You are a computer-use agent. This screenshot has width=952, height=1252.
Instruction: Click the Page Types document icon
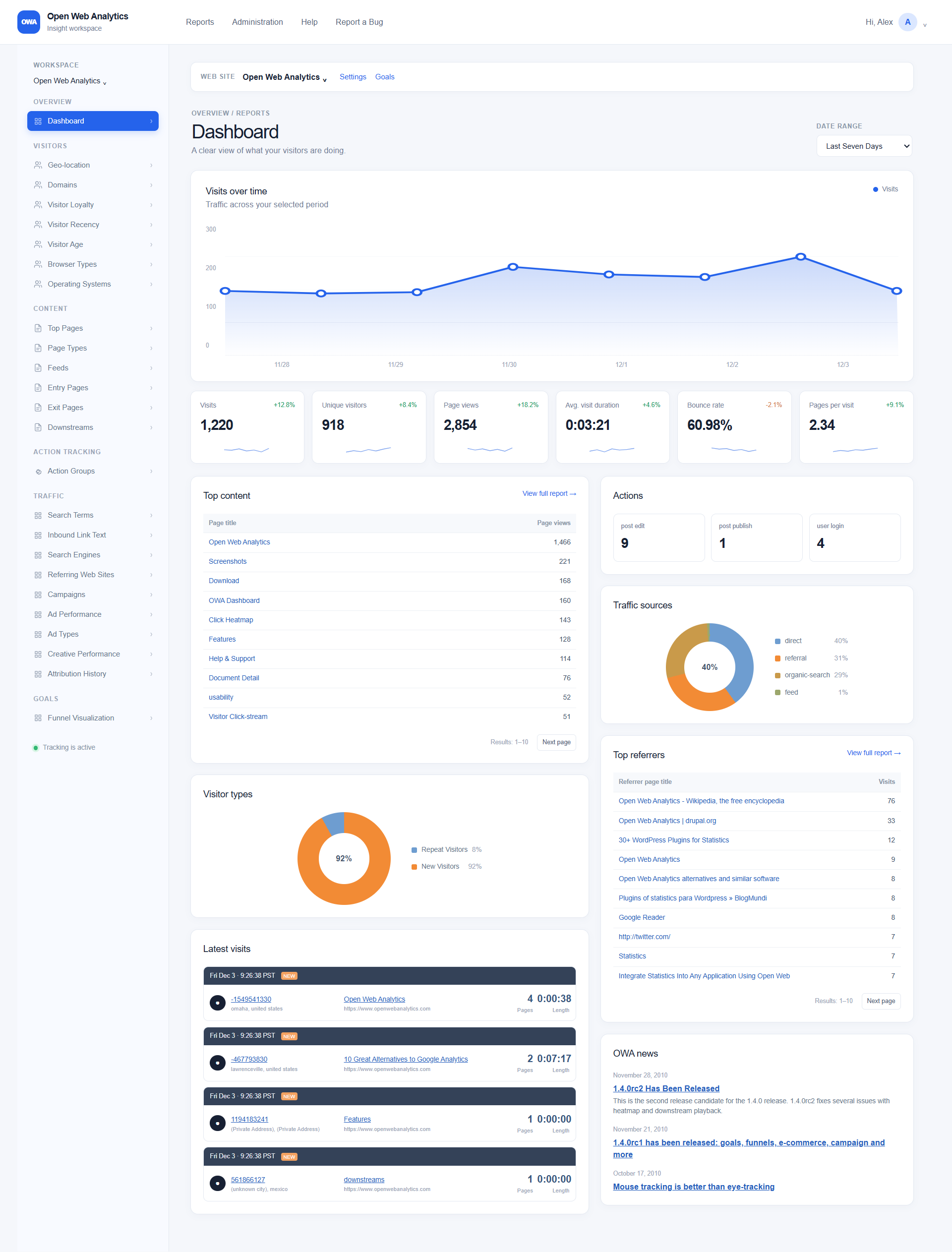pyautogui.click(x=38, y=349)
